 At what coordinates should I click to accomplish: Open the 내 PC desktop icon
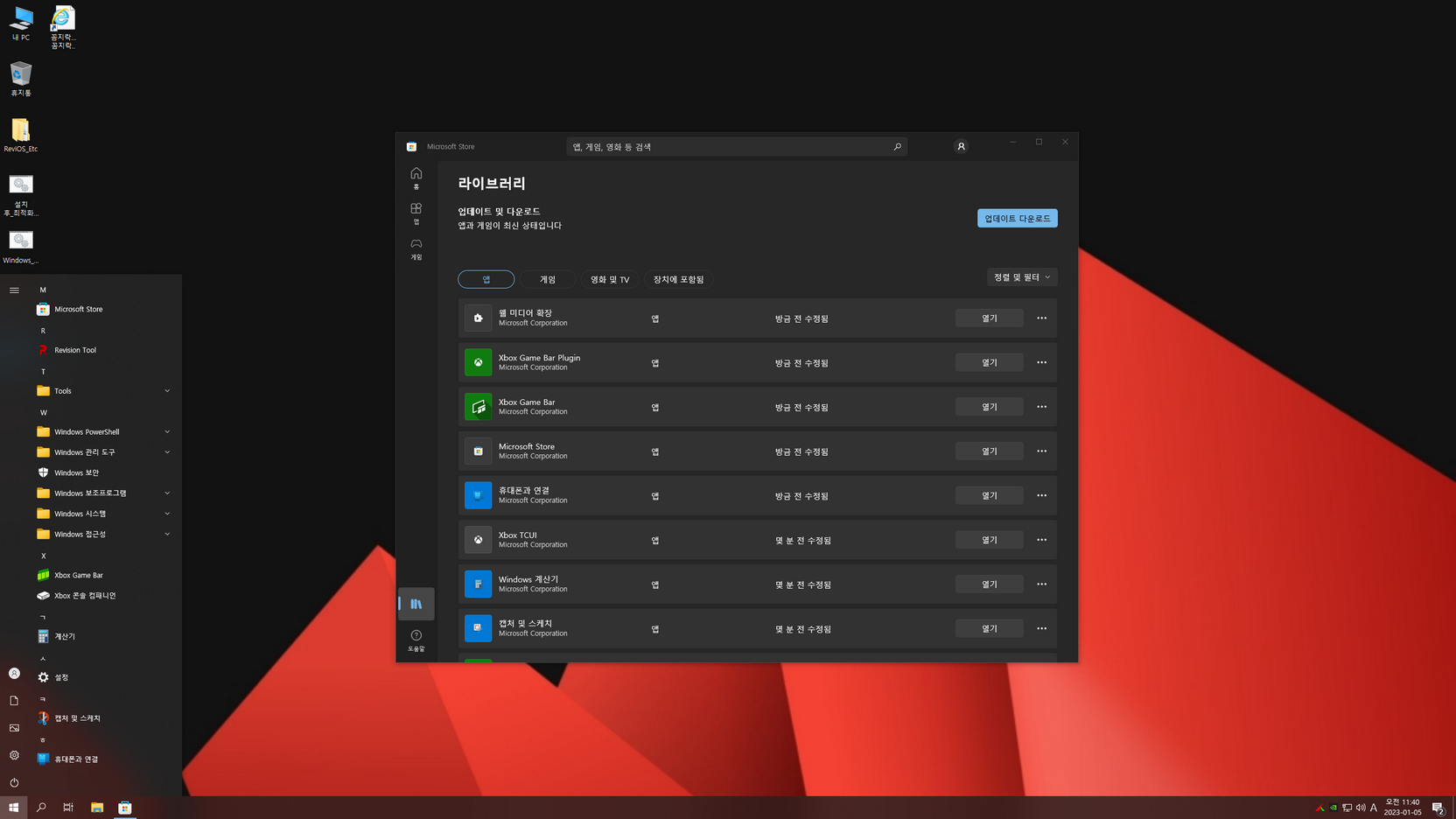[21, 24]
